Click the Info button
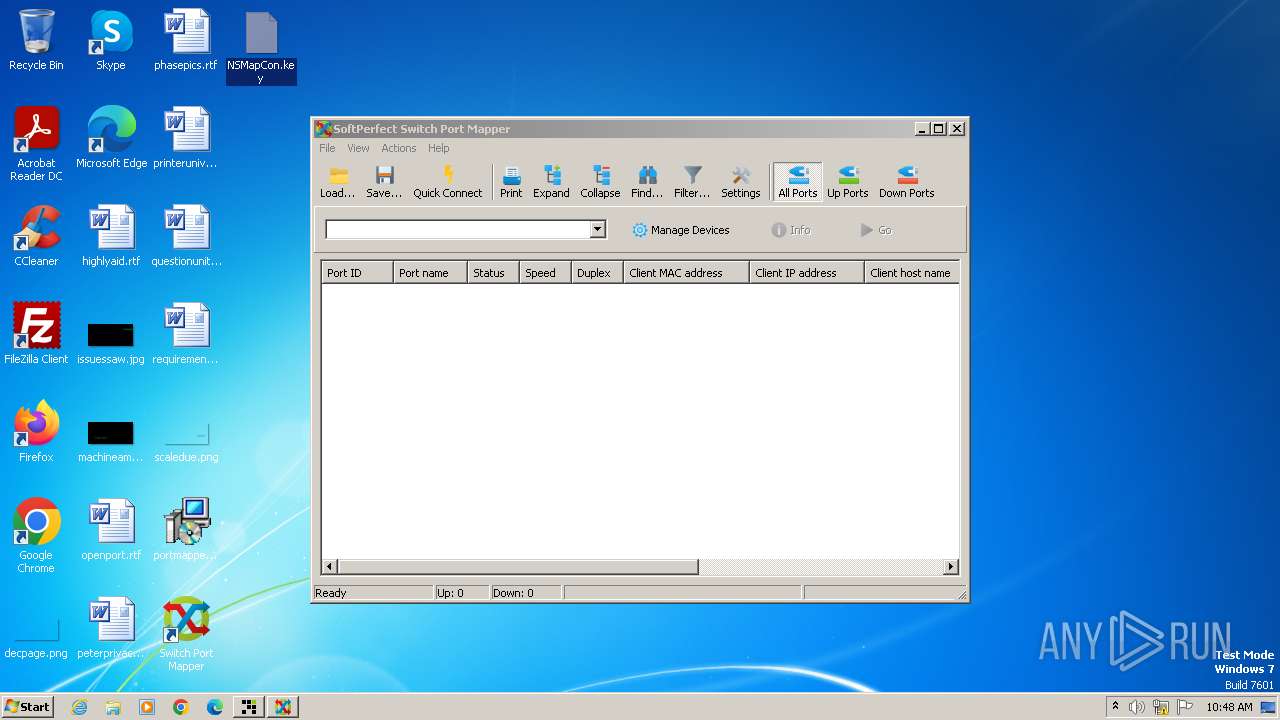This screenshot has width=1280, height=720. 791,230
